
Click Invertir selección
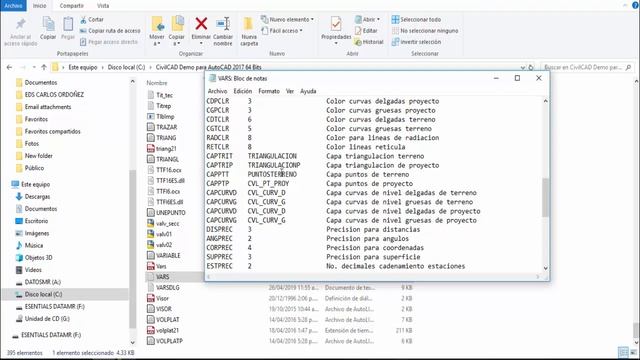point(416,42)
